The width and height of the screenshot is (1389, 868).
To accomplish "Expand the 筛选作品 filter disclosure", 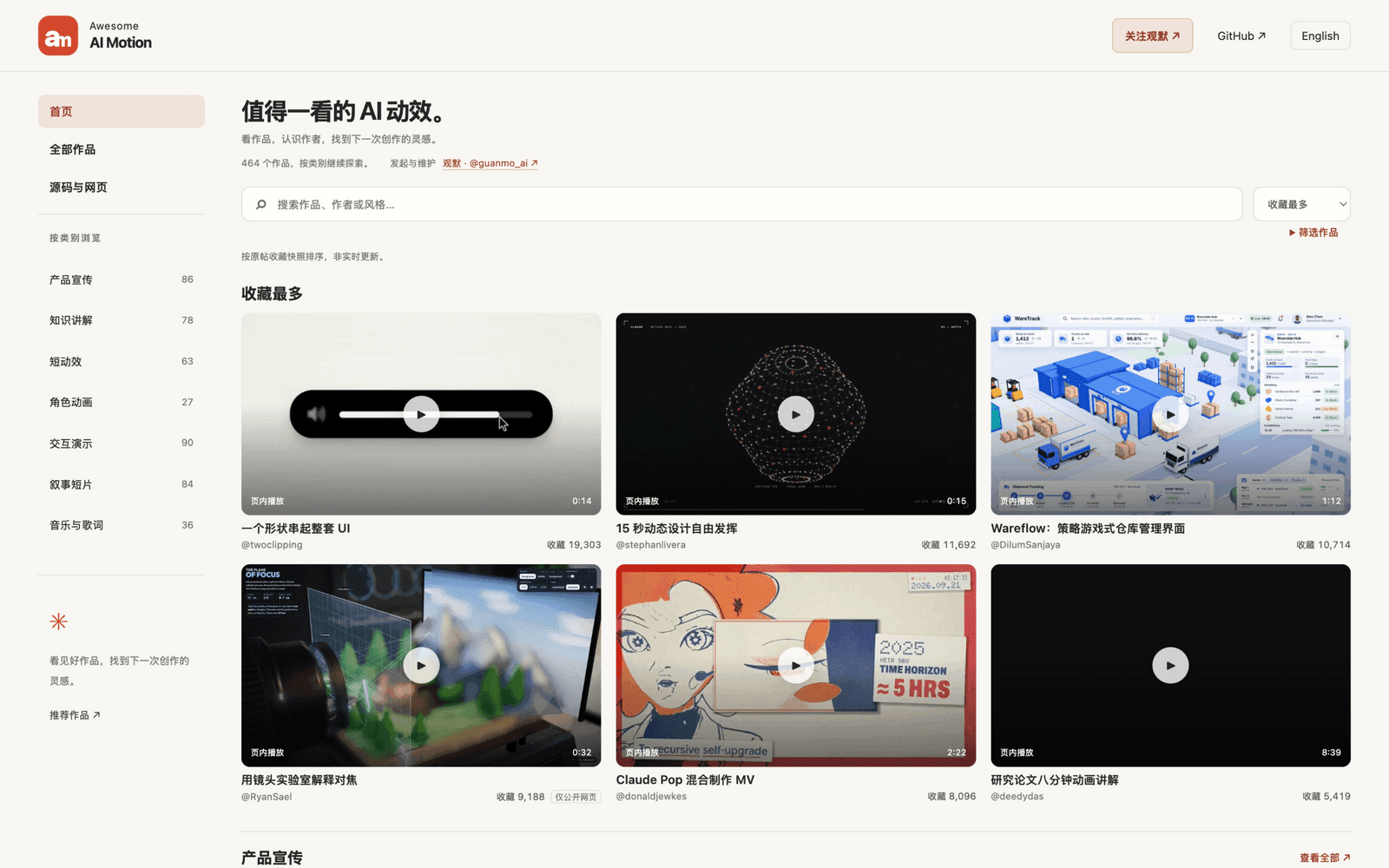I will pos(1313,233).
